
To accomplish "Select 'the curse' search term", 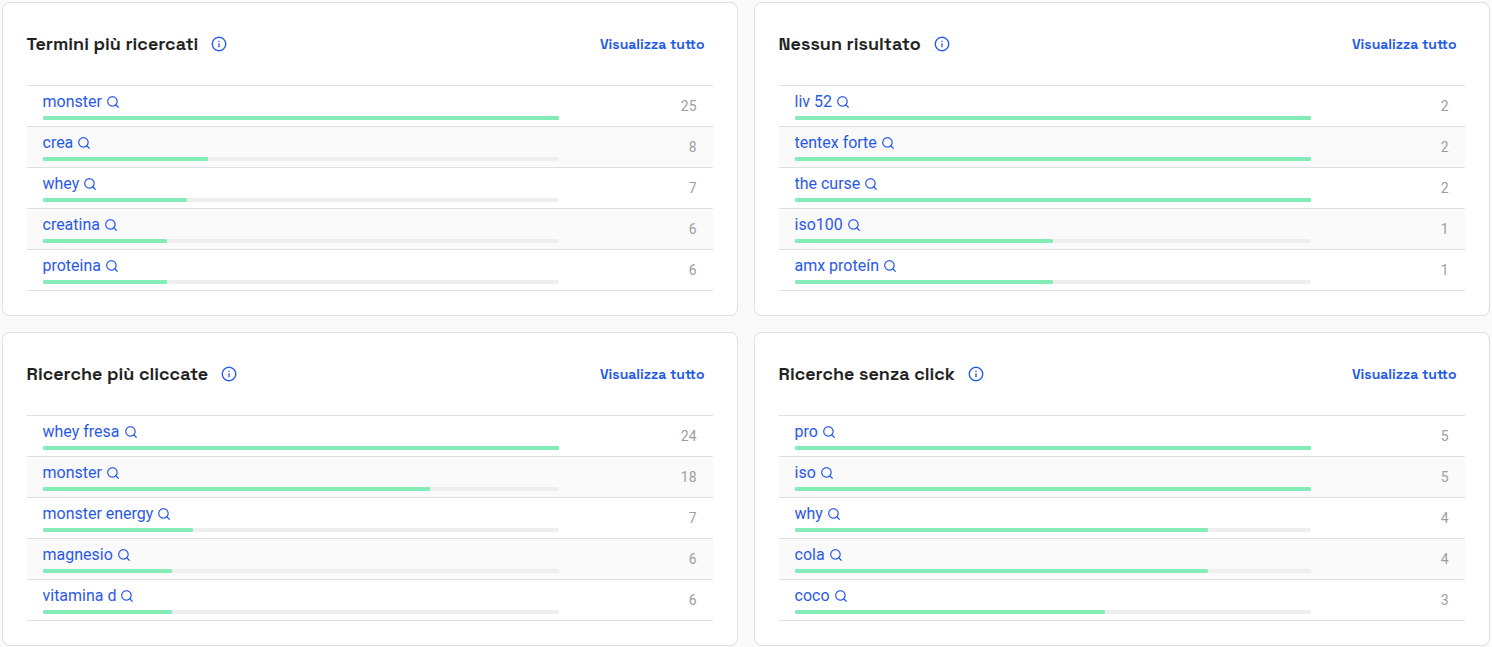I will click(x=827, y=184).
